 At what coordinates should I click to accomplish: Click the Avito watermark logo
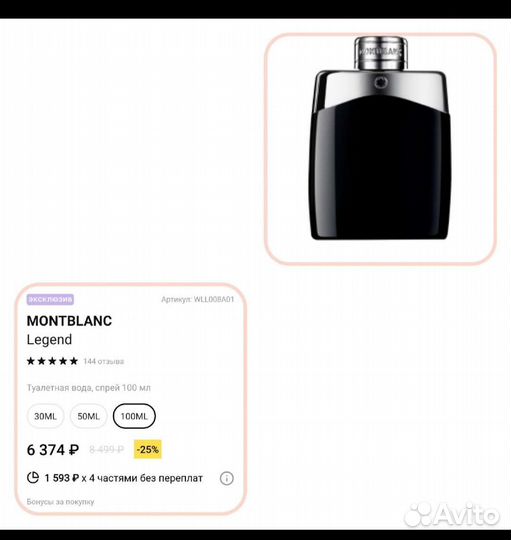pyautogui.click(x=451, y=515)
